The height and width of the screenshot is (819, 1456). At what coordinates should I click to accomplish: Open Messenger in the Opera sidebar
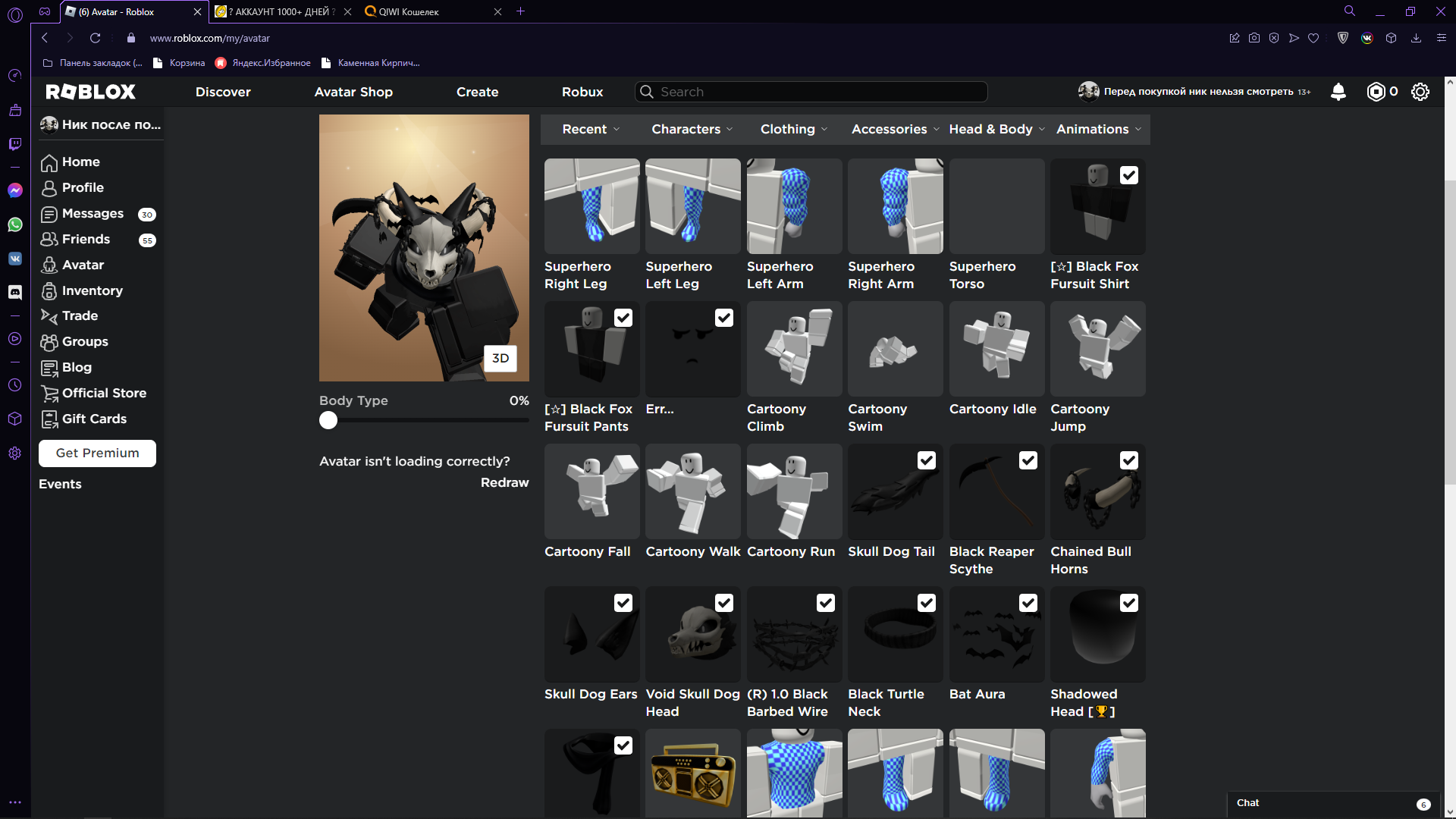click(15, 190)
